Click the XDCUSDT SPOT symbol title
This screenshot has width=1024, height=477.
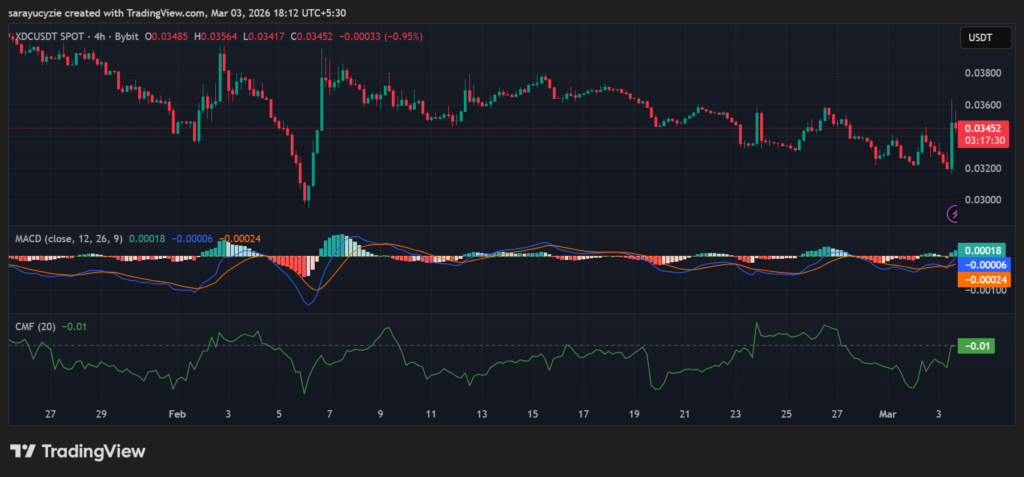pyautogui.click(x=46, y=36)
